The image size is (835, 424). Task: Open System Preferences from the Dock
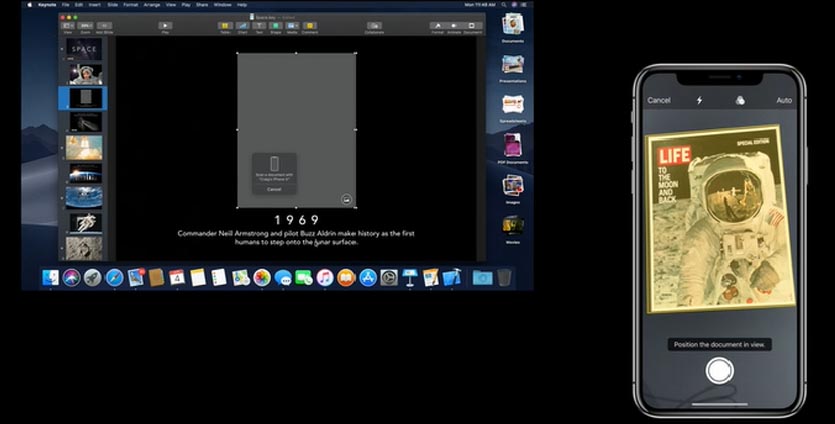pyautogui.click(x=389, y=278)
